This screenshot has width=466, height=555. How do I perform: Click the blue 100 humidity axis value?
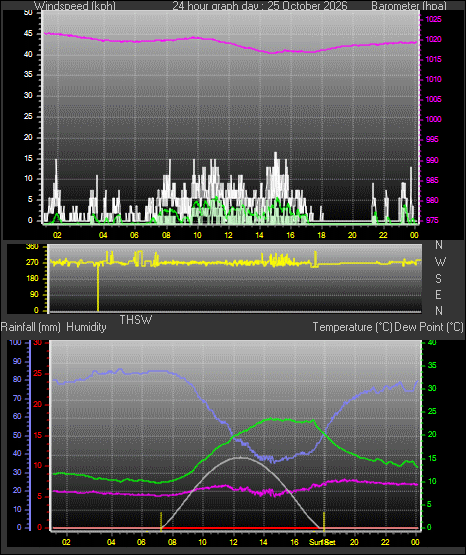click(x=16, y=342)
